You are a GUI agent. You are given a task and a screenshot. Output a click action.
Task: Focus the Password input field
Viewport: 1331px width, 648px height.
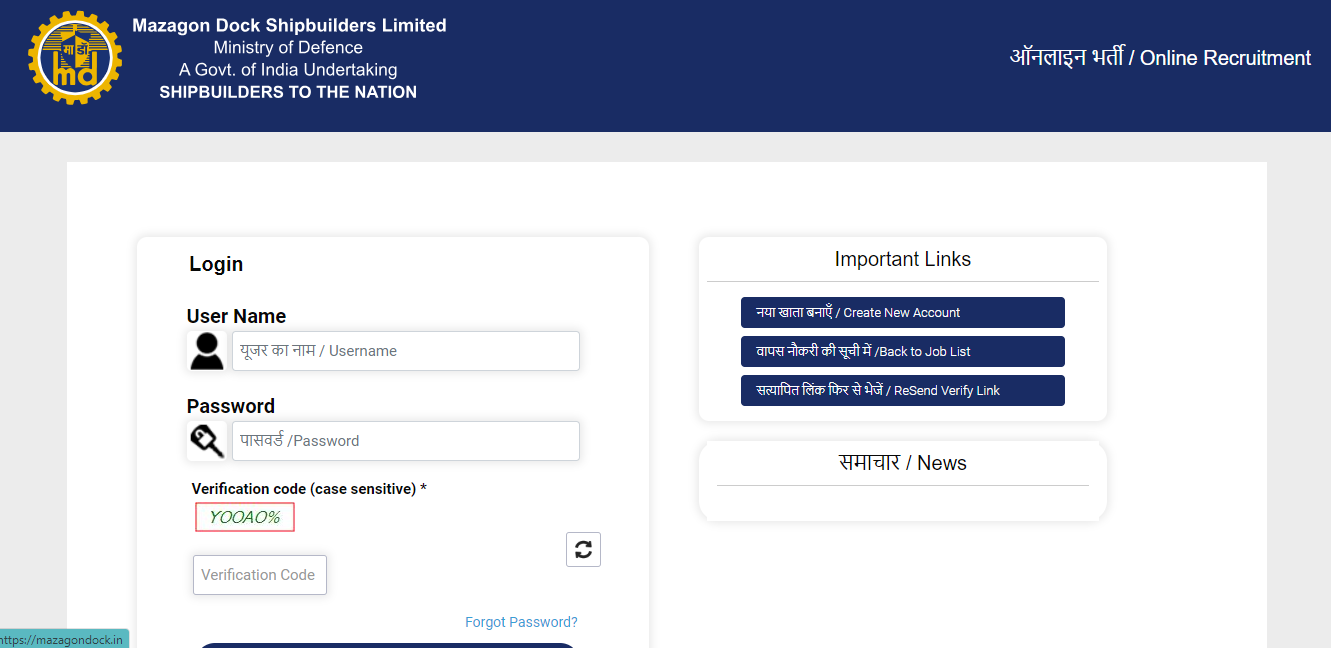click(406, 441)
